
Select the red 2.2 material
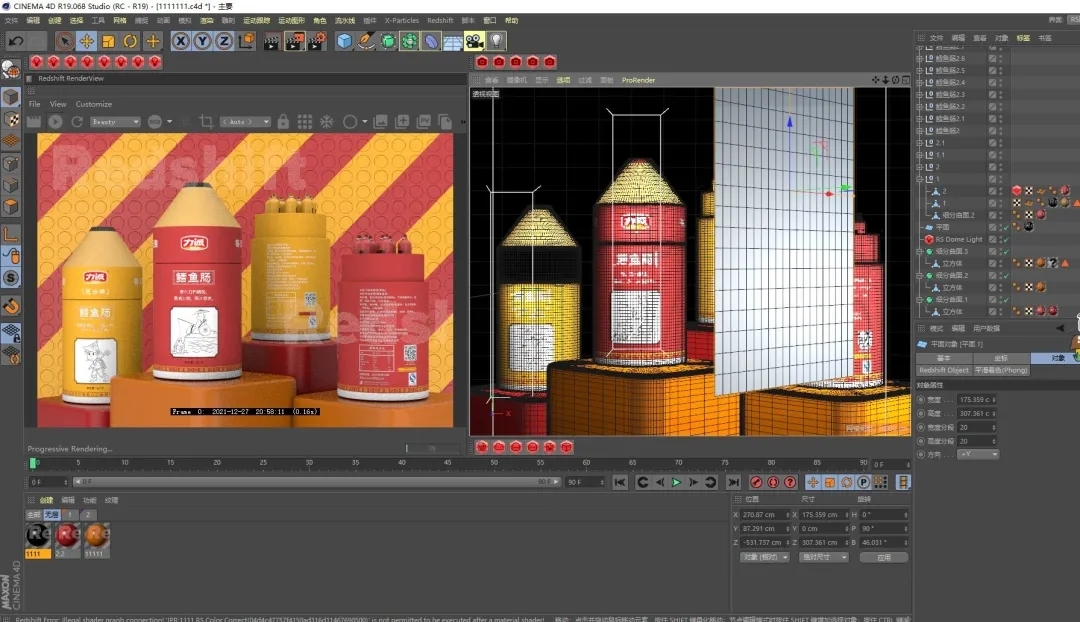click(68, 540)
